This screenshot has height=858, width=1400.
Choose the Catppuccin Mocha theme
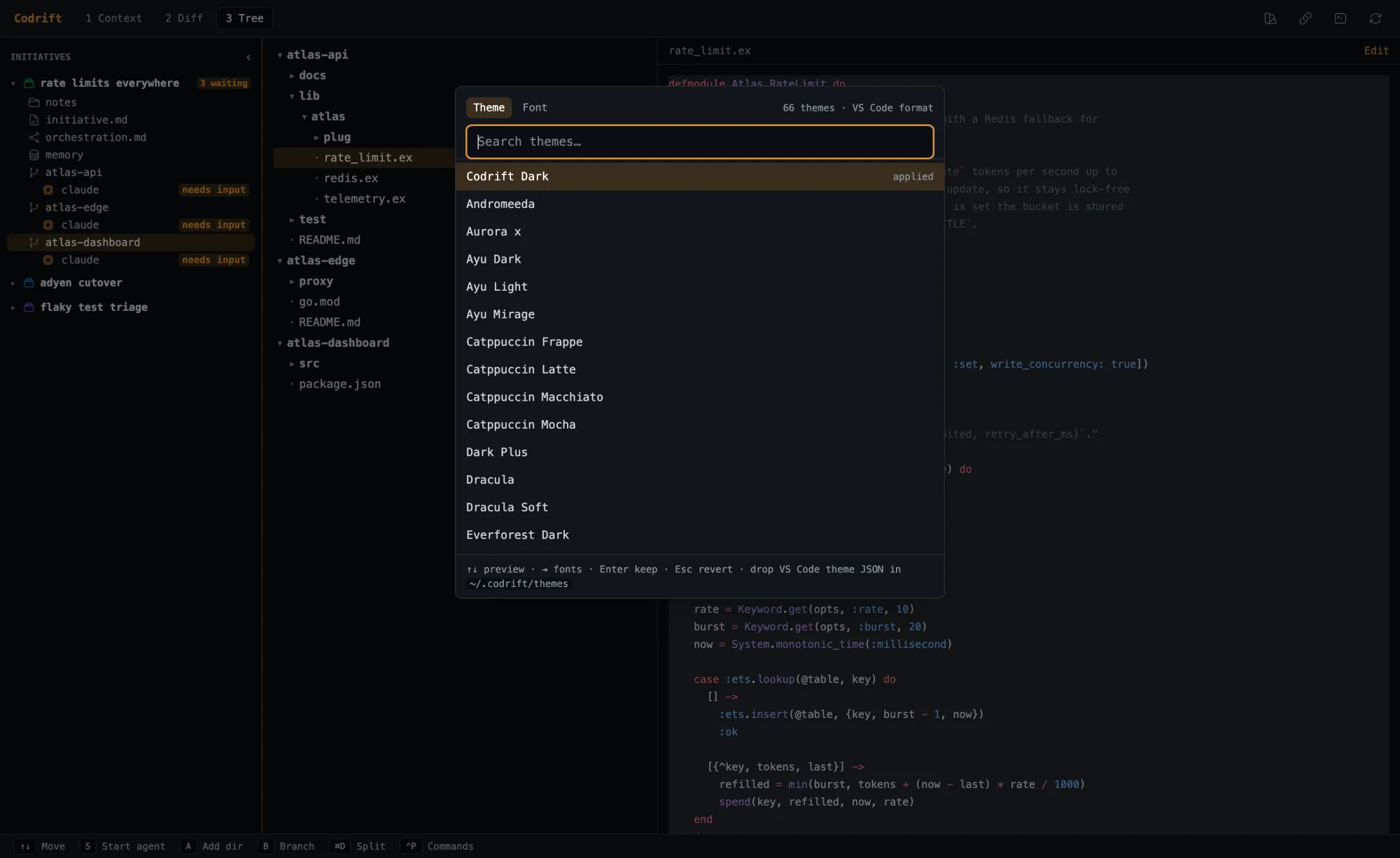click(x=700, y=424)
